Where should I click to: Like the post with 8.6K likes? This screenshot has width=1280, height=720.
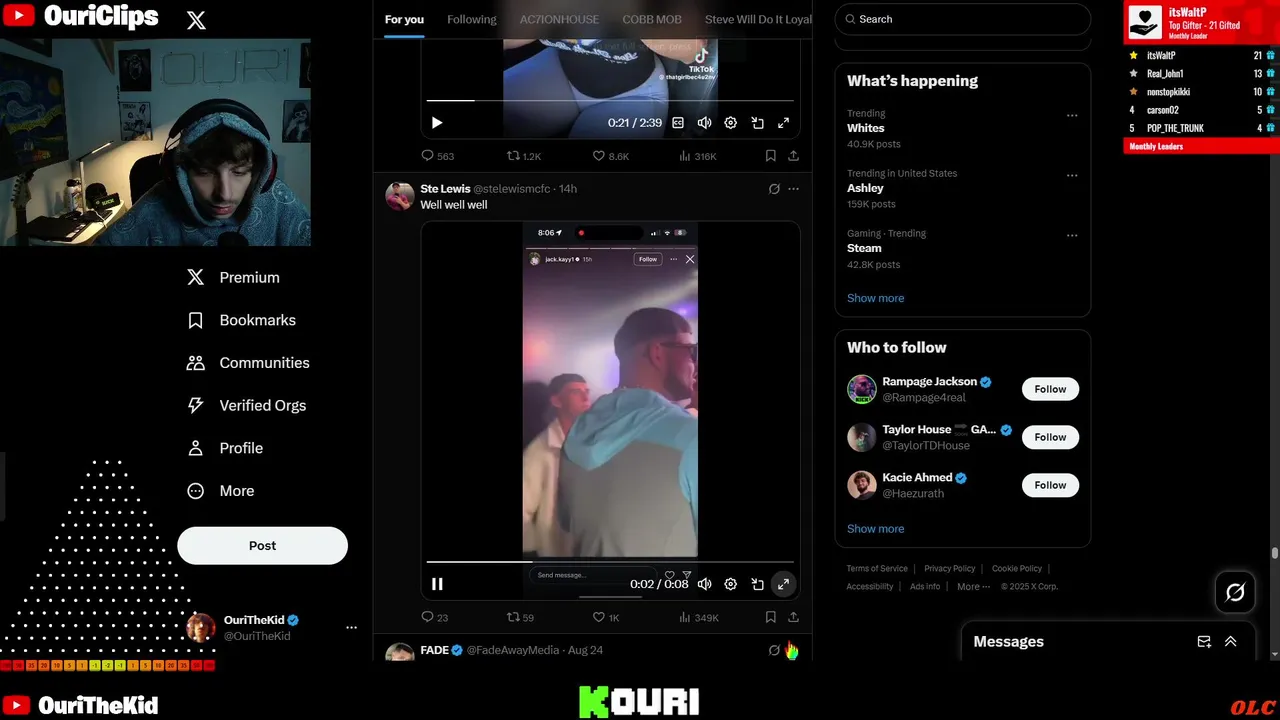(610, 156)
